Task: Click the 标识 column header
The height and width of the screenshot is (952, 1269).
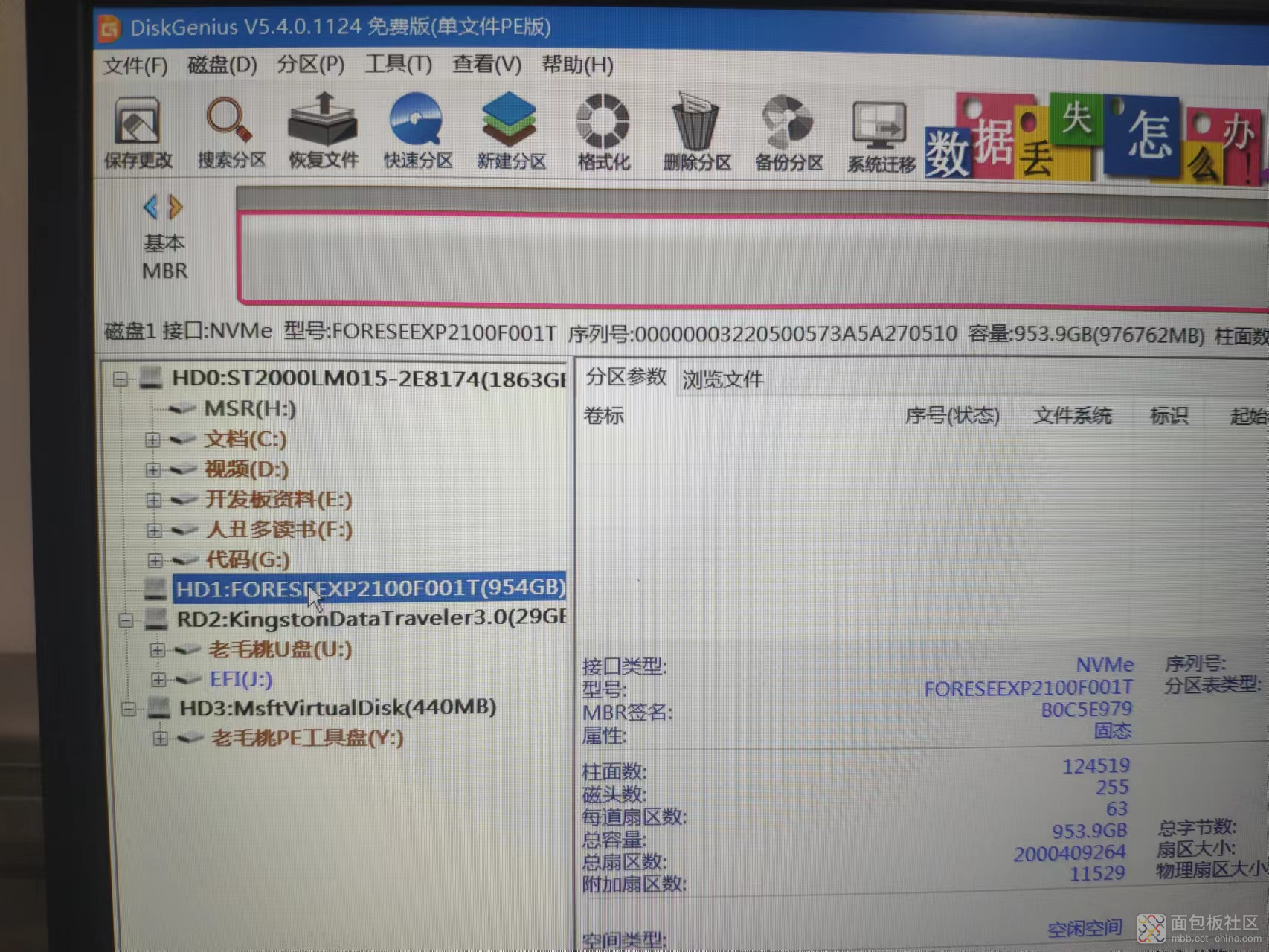Action: point(1169,416)
